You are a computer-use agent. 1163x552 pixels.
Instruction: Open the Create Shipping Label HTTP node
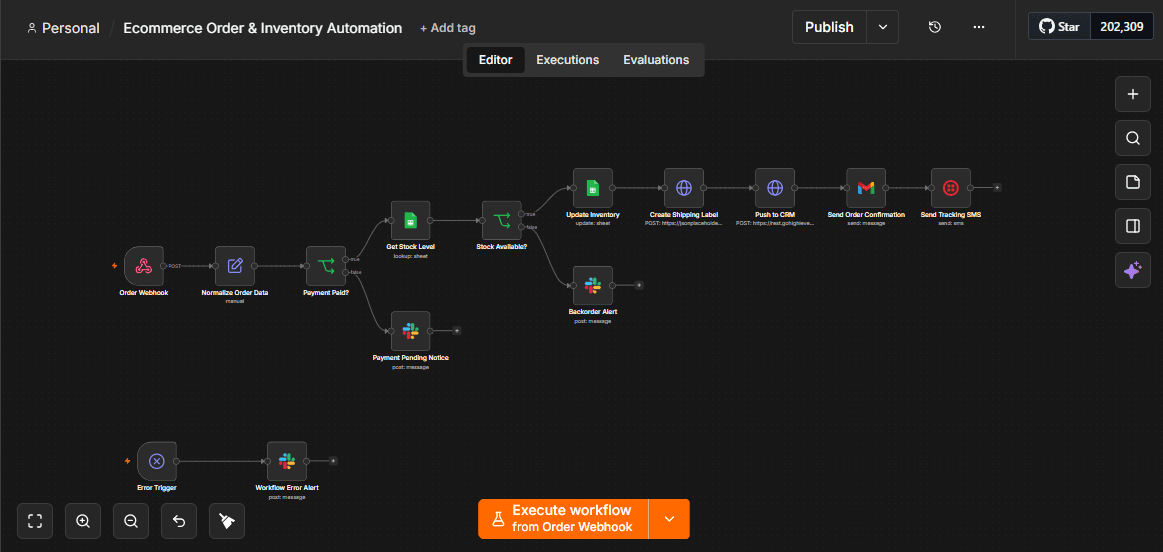point(684,188)
